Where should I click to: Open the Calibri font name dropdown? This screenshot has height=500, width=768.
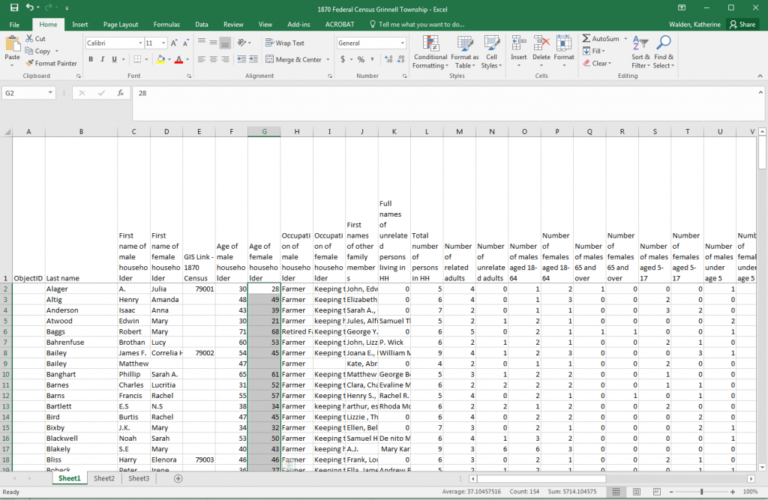coord(140,43)
